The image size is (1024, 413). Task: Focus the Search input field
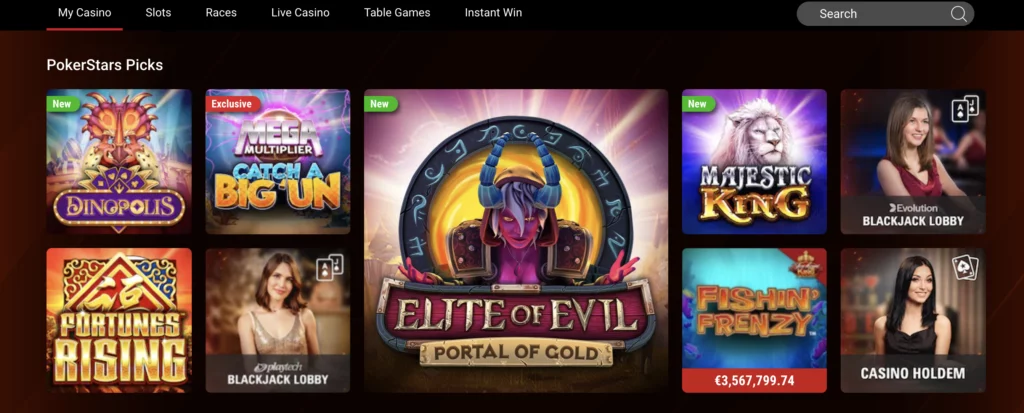[885, 14]
